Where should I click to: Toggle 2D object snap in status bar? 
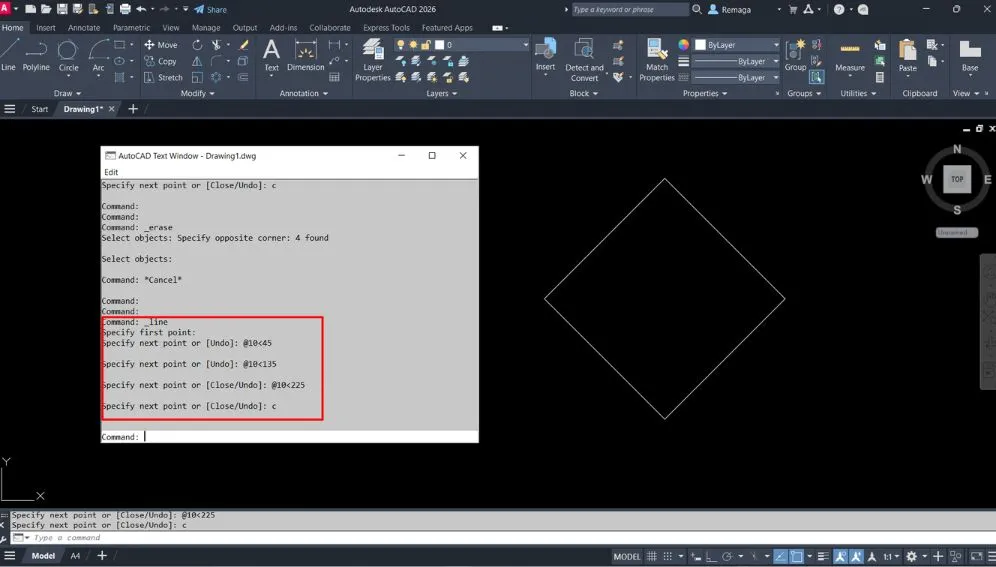point(797,556)
